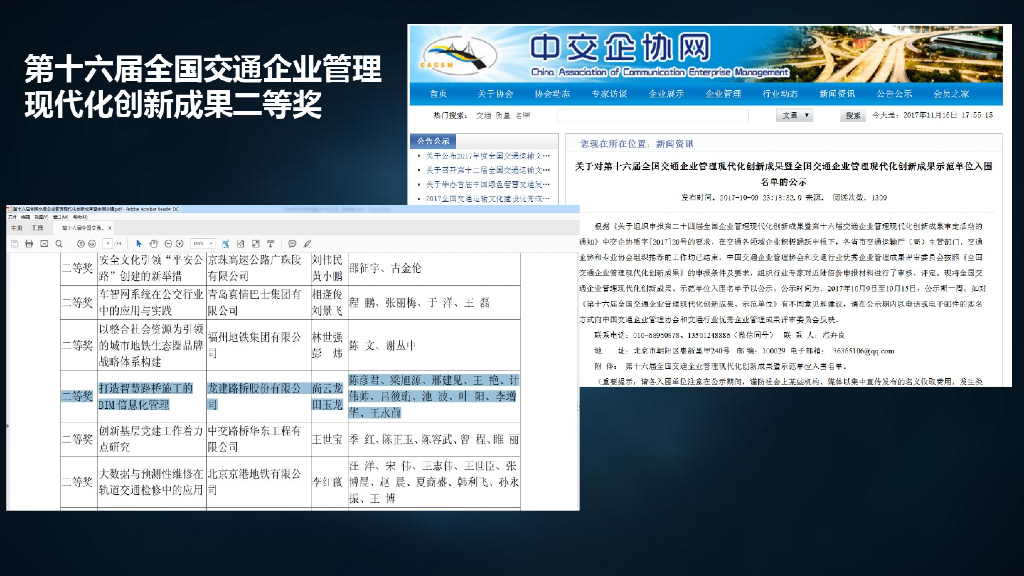Screen dimensions: 1024x576
Task: Select the open PDF document tab
Action: pyautogui.click(x=82, y=228)
